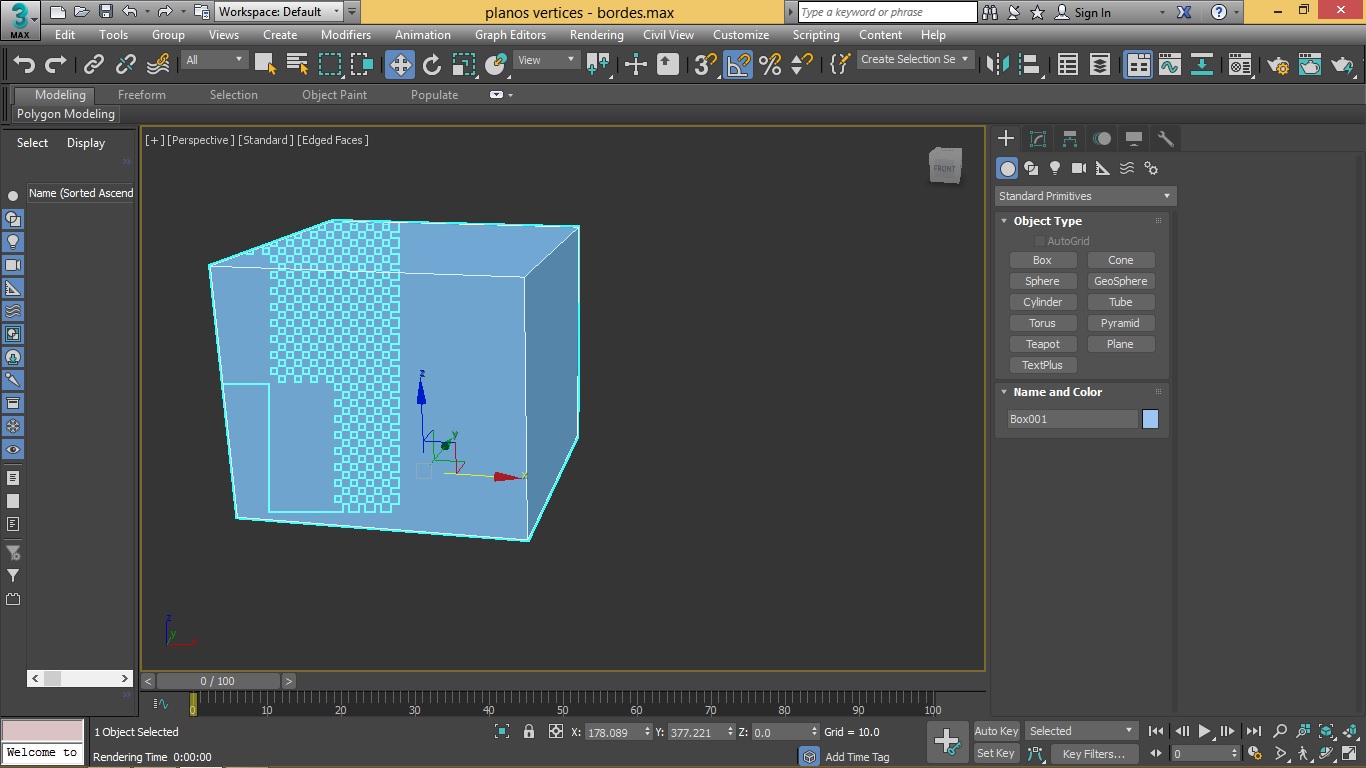The image size is (1366, 768).
Task: Activate the Select and Rotate tool
Action: click(432, 65)
